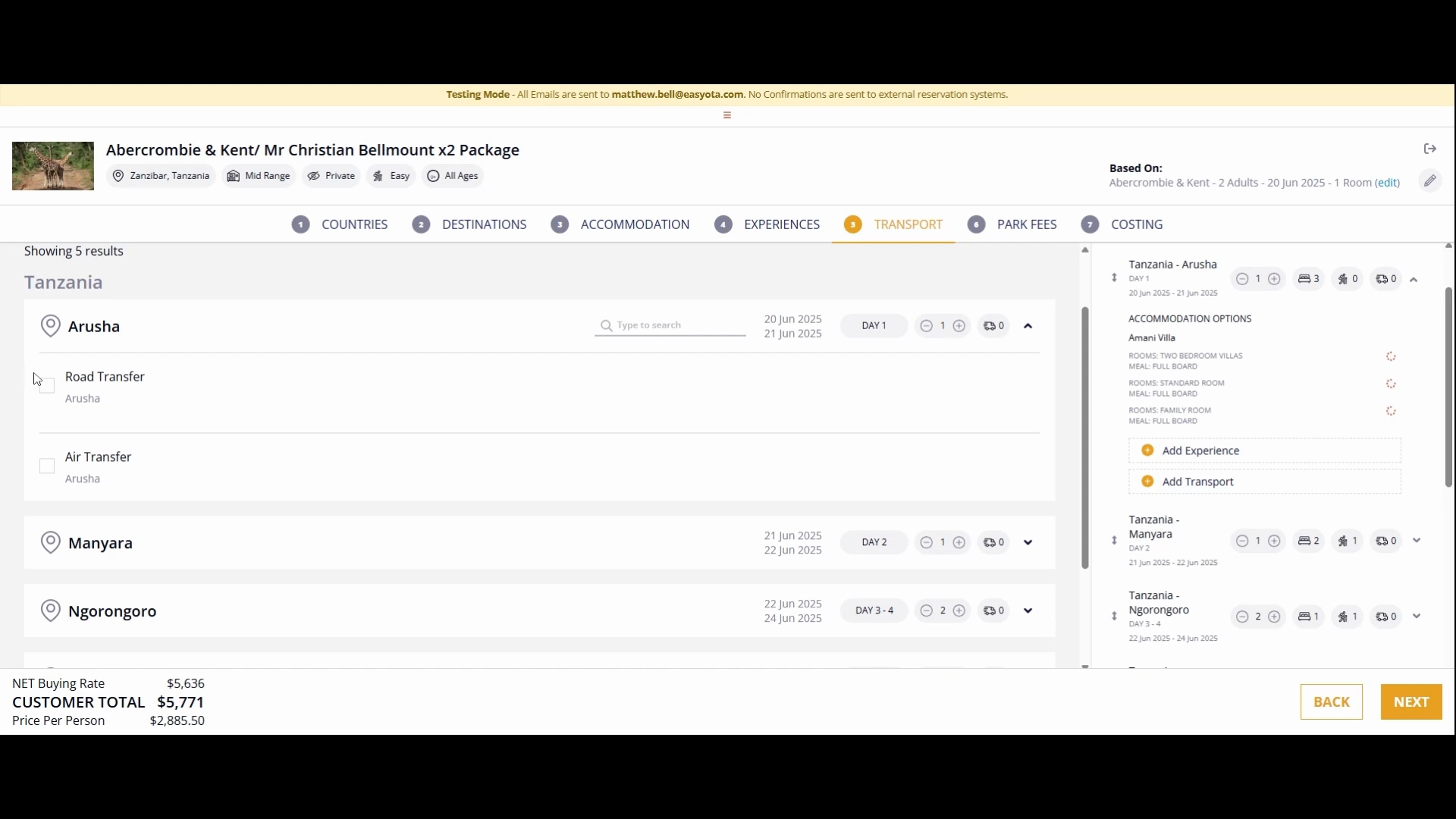Click sidebar Manyara experiences count icon
The image size is (1456, 819).
[x=1348, y=541]
